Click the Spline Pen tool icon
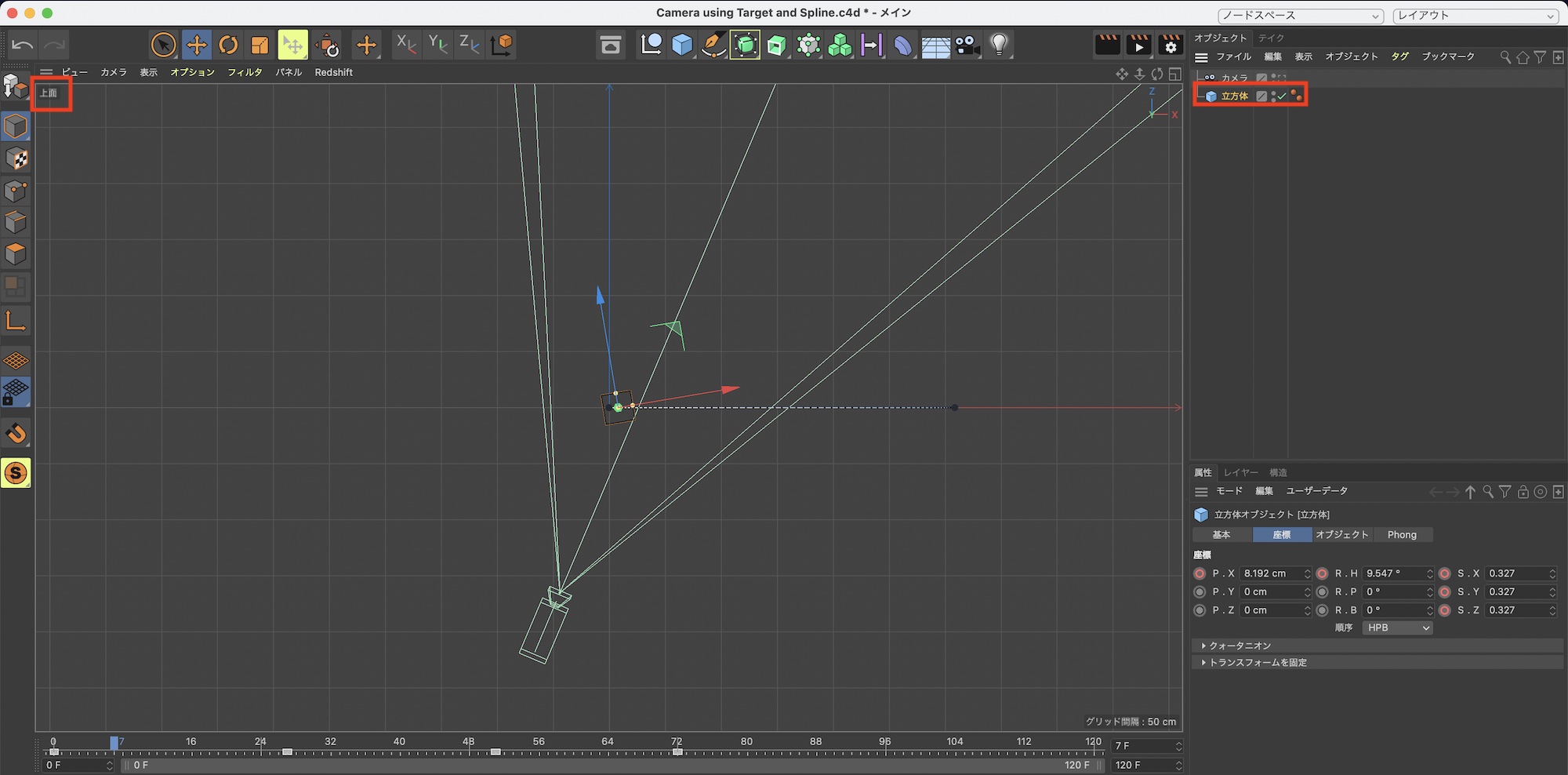This screenshot has height=775, width=1568. point(713,45)
